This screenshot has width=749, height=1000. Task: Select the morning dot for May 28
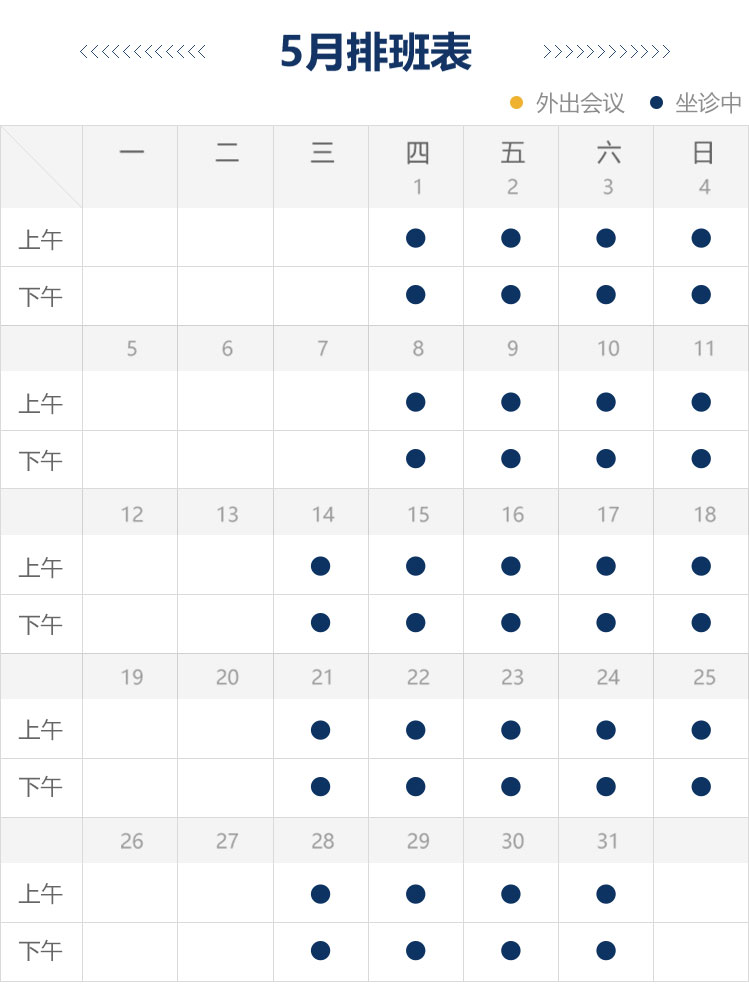coord(320,894)
